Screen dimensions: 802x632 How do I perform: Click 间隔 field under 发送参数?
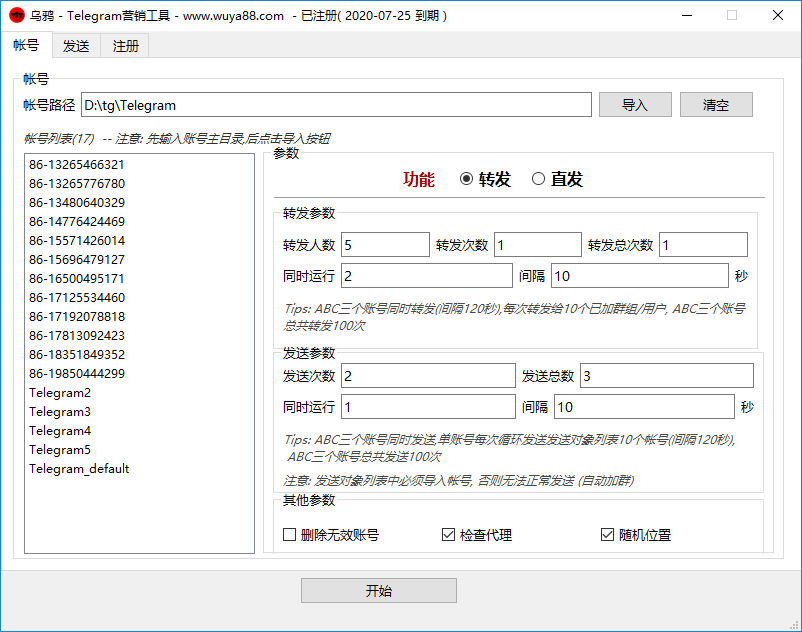644,407
